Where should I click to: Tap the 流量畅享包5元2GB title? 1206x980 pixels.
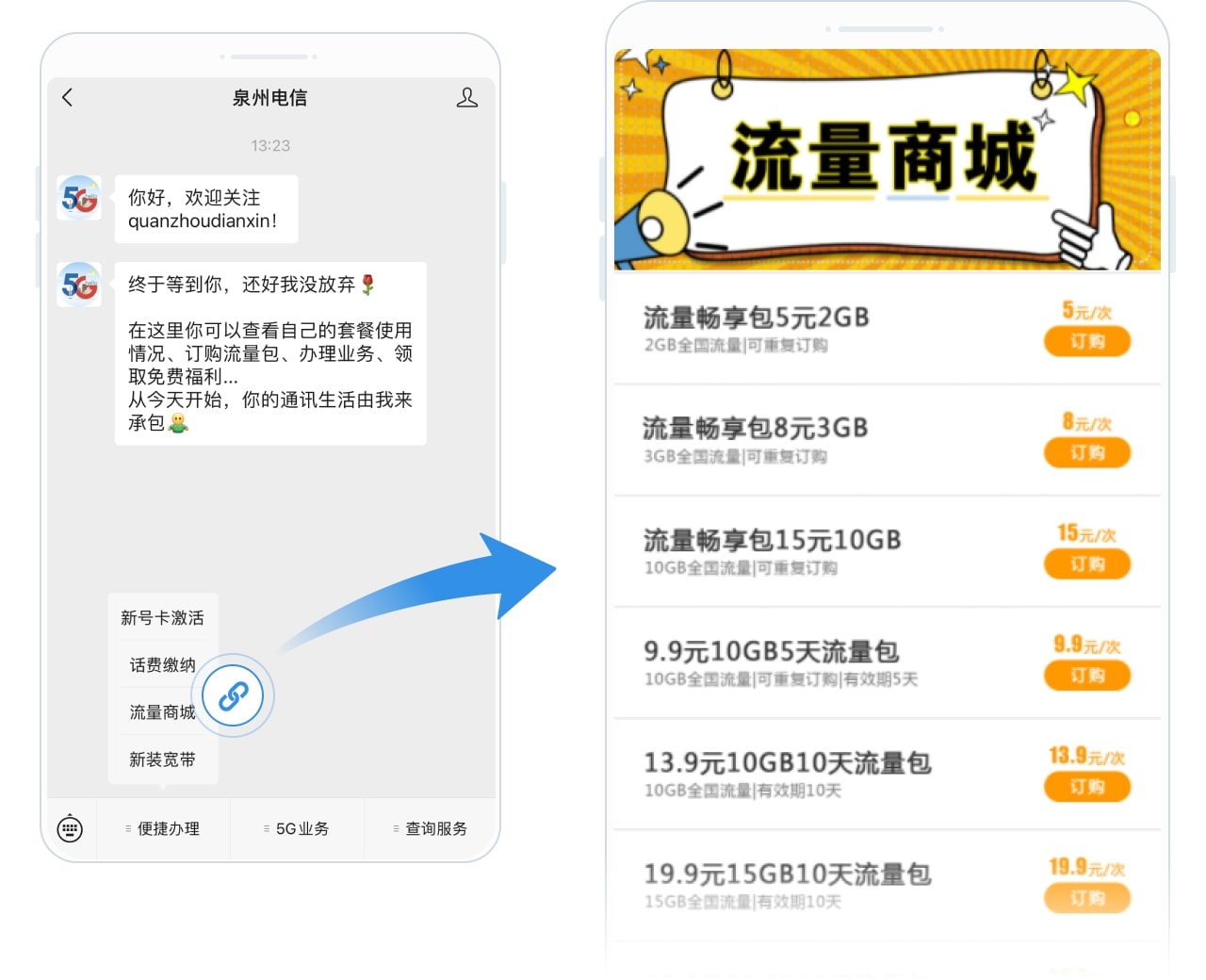click(757, 318)
